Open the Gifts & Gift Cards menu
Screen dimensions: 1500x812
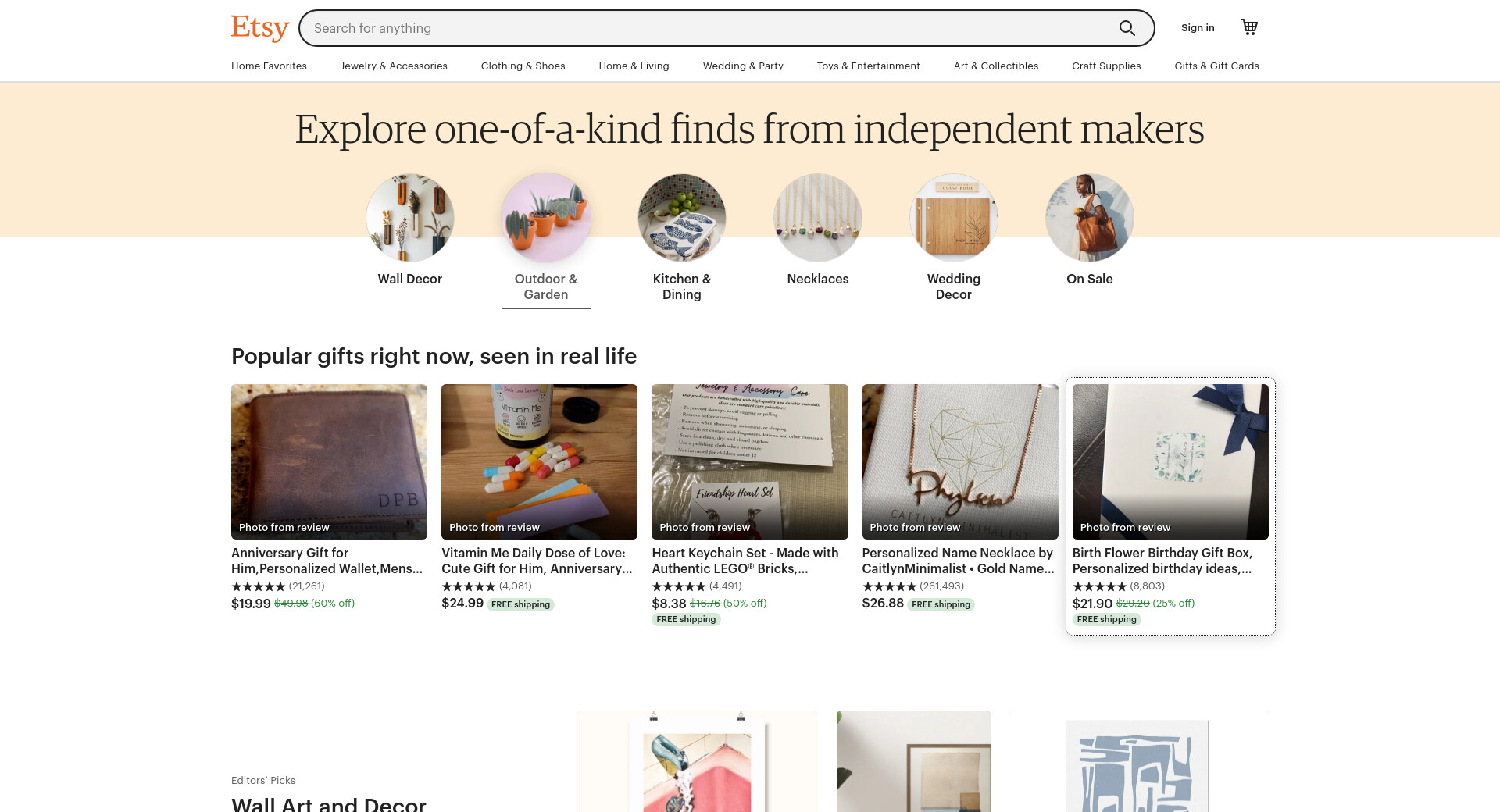[1216, 66]
